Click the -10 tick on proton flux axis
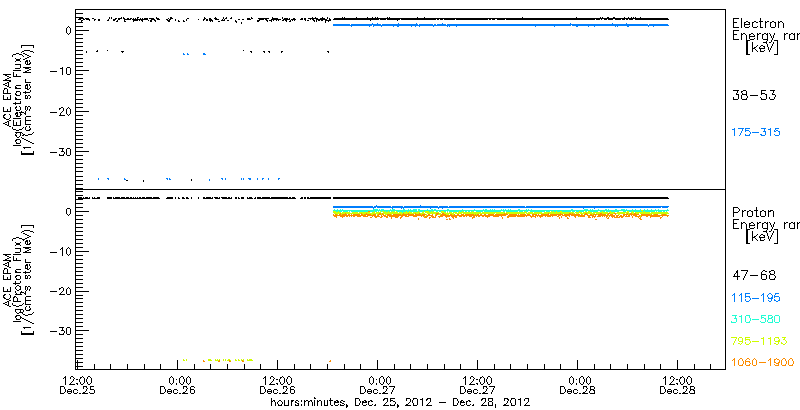The height and width of the screenshot is (410, 800). 60,251
